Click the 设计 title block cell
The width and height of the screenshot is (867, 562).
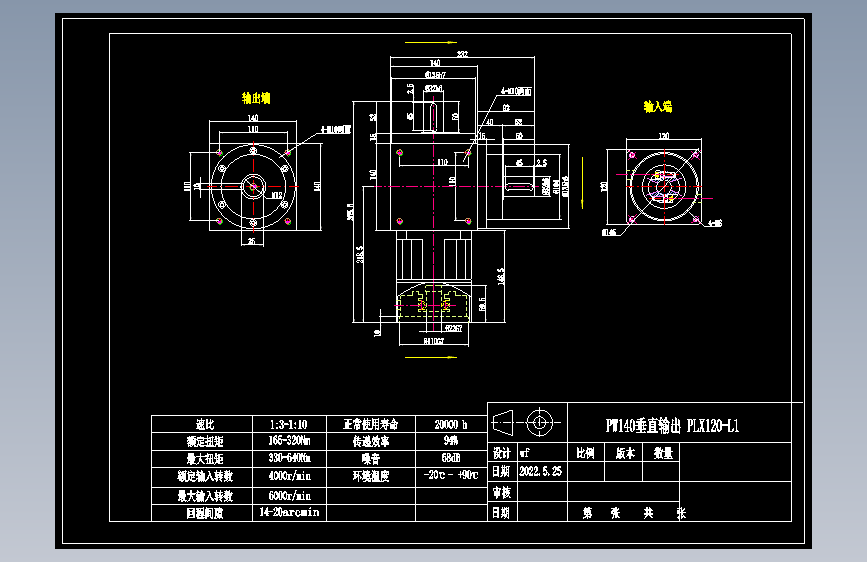[502, 454]
